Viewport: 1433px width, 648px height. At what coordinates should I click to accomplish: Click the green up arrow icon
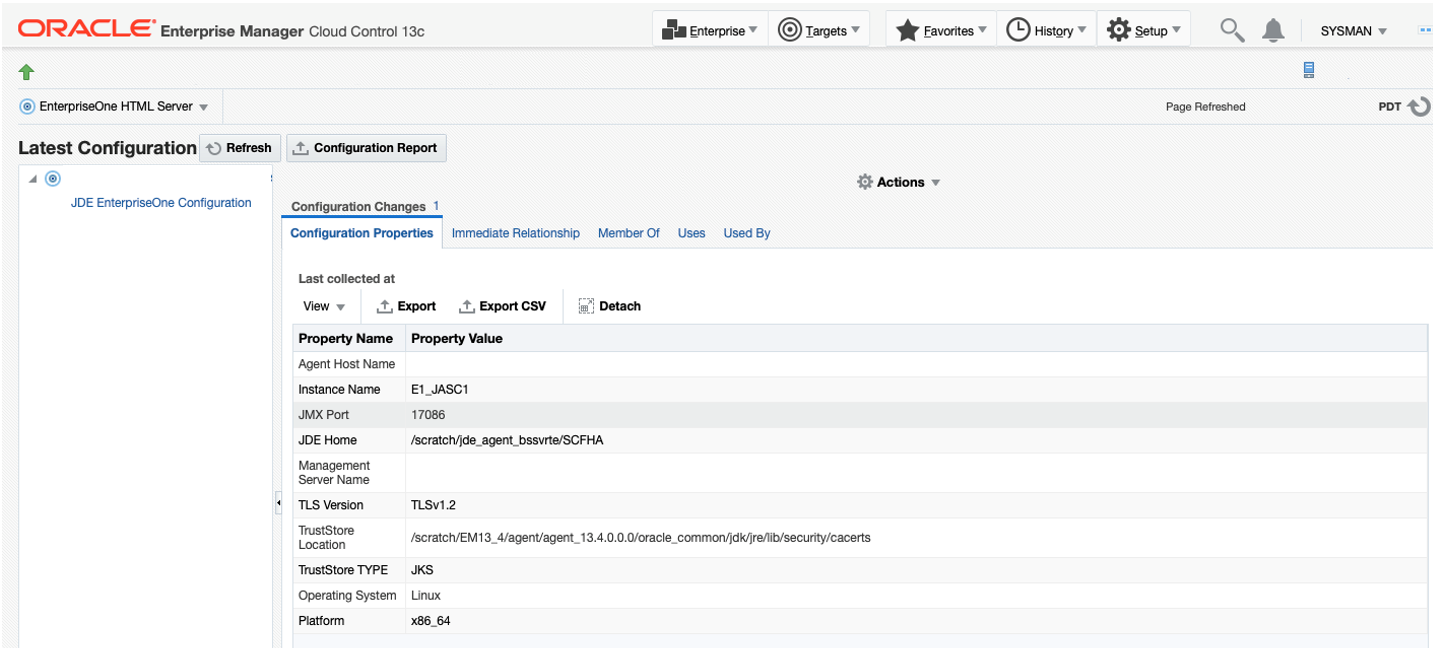(x=27, y=71)
